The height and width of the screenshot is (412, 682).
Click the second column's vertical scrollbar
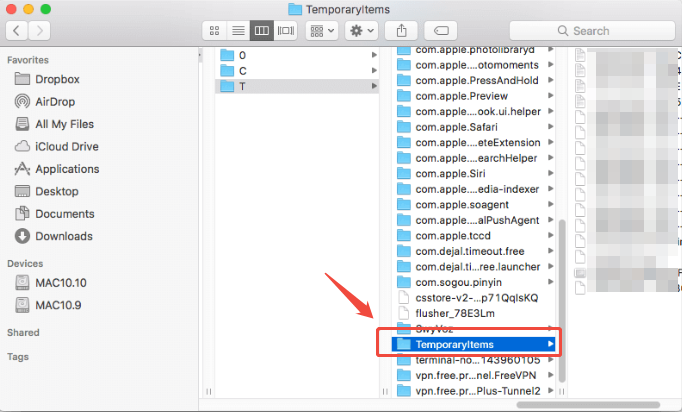(562, 301)
